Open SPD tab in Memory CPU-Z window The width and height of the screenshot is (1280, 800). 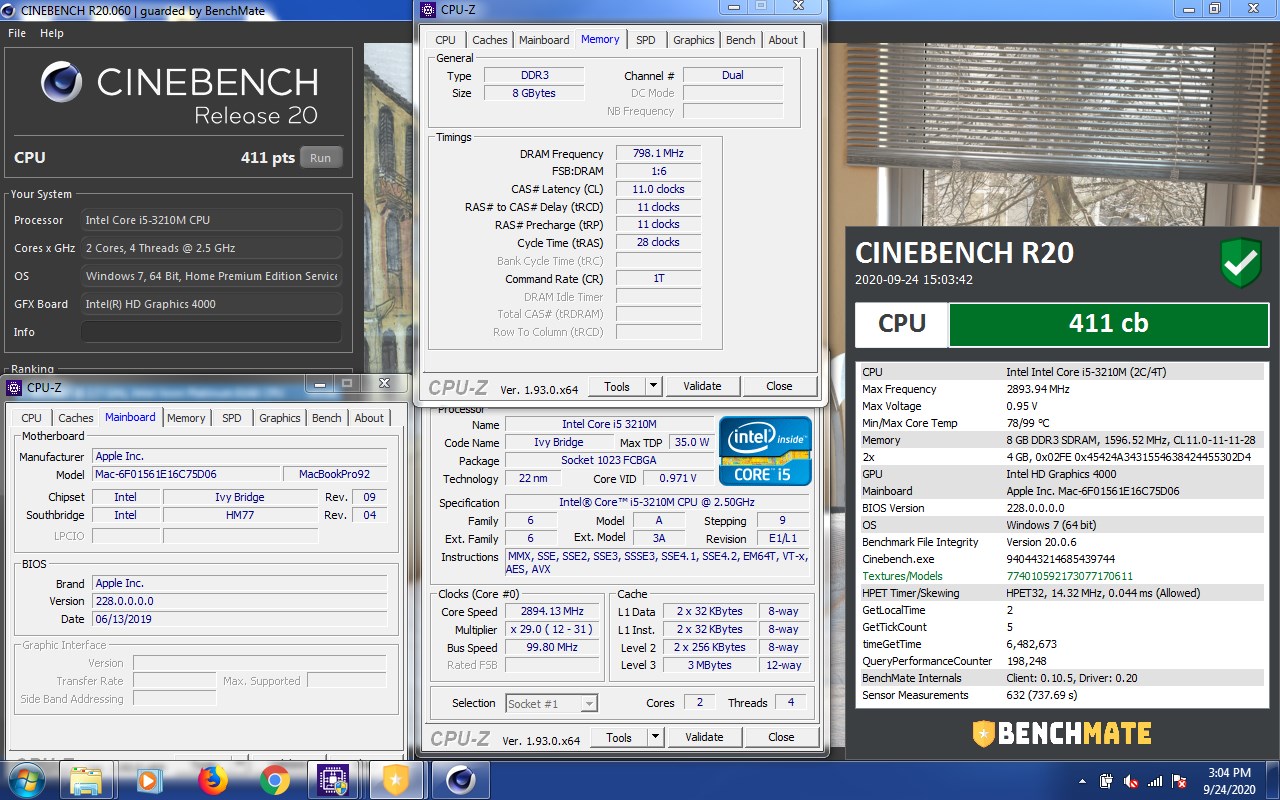pyautogui.click(x=646, y=40)
